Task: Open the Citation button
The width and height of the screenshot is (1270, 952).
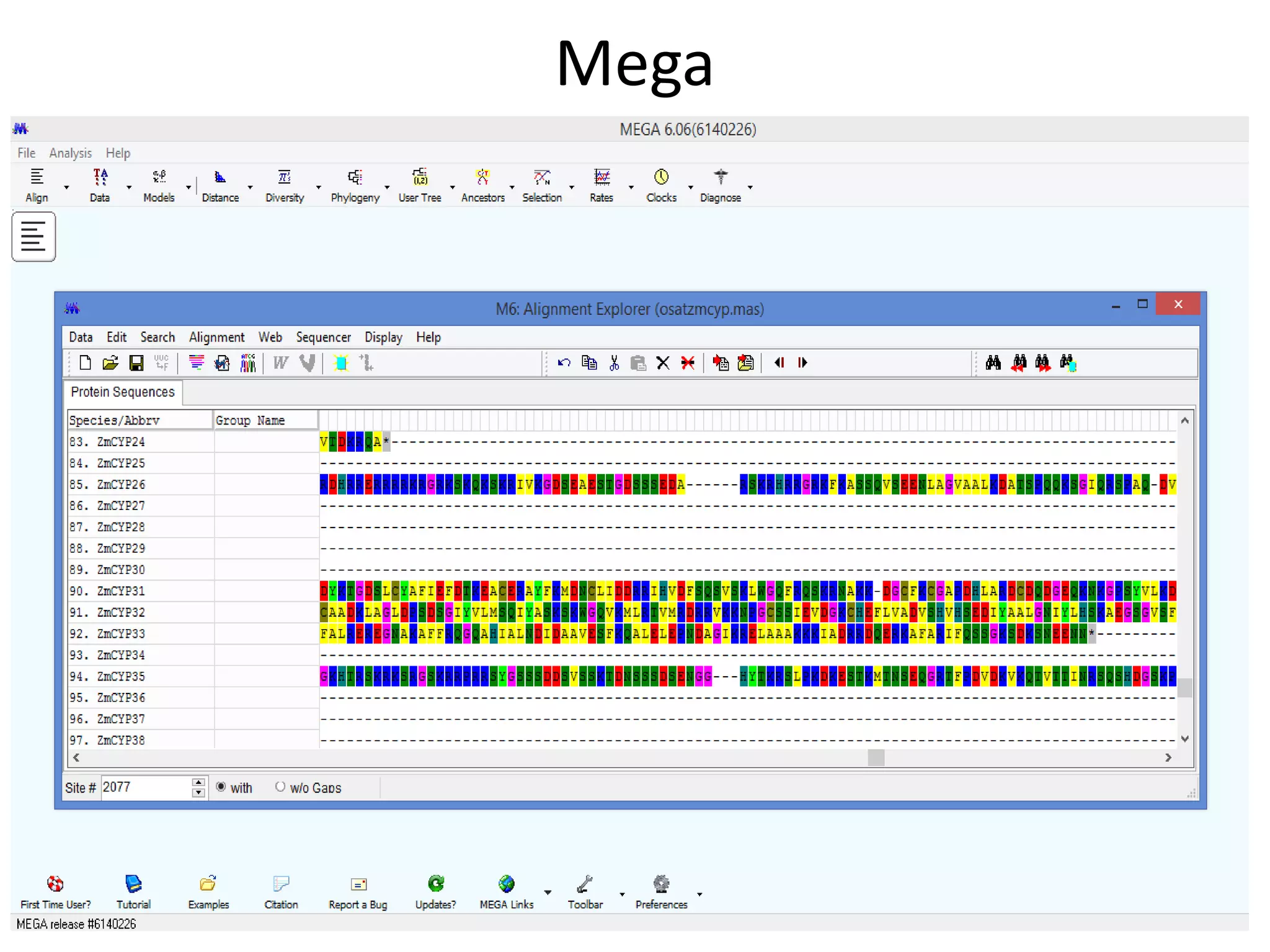Action: (x=281, y=892)
